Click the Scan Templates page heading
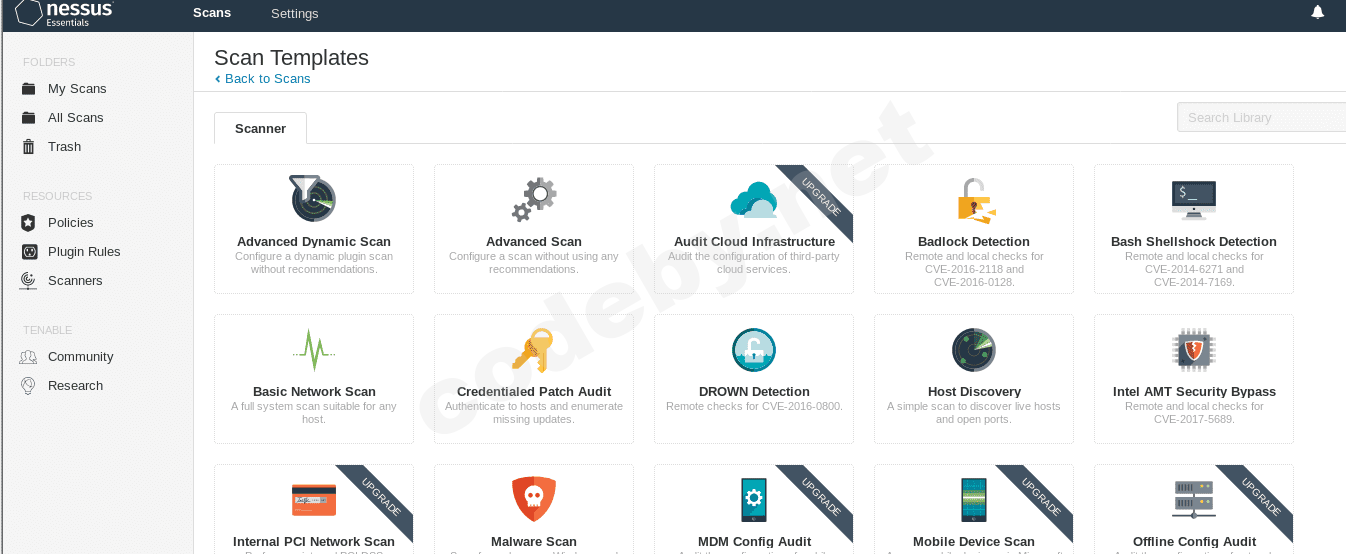The image size is (1346, 554). (291, 58)
